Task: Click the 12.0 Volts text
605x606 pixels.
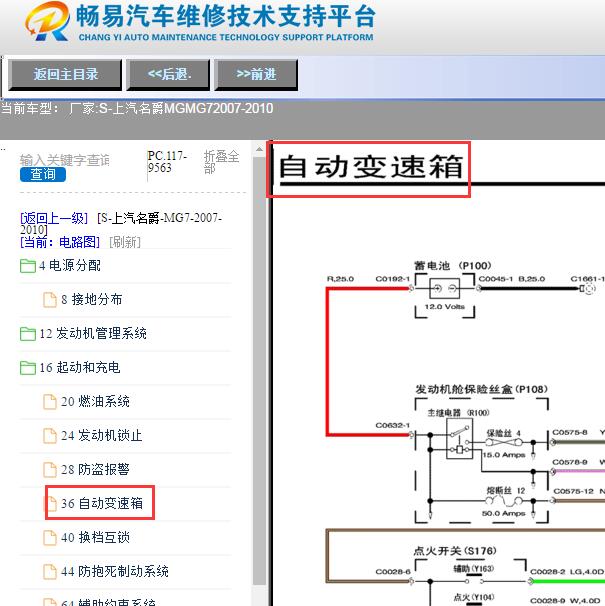Action: tap(445, 307)
